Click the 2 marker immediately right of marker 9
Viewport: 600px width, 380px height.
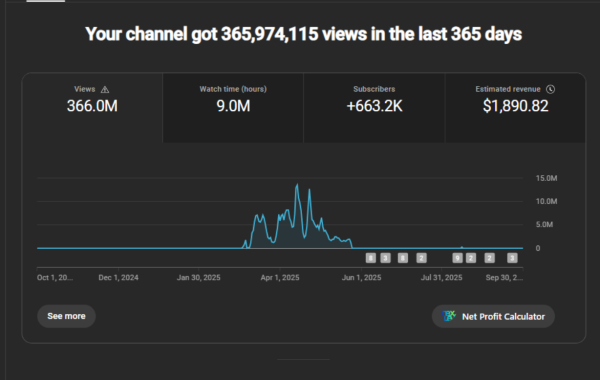point(471,258)
